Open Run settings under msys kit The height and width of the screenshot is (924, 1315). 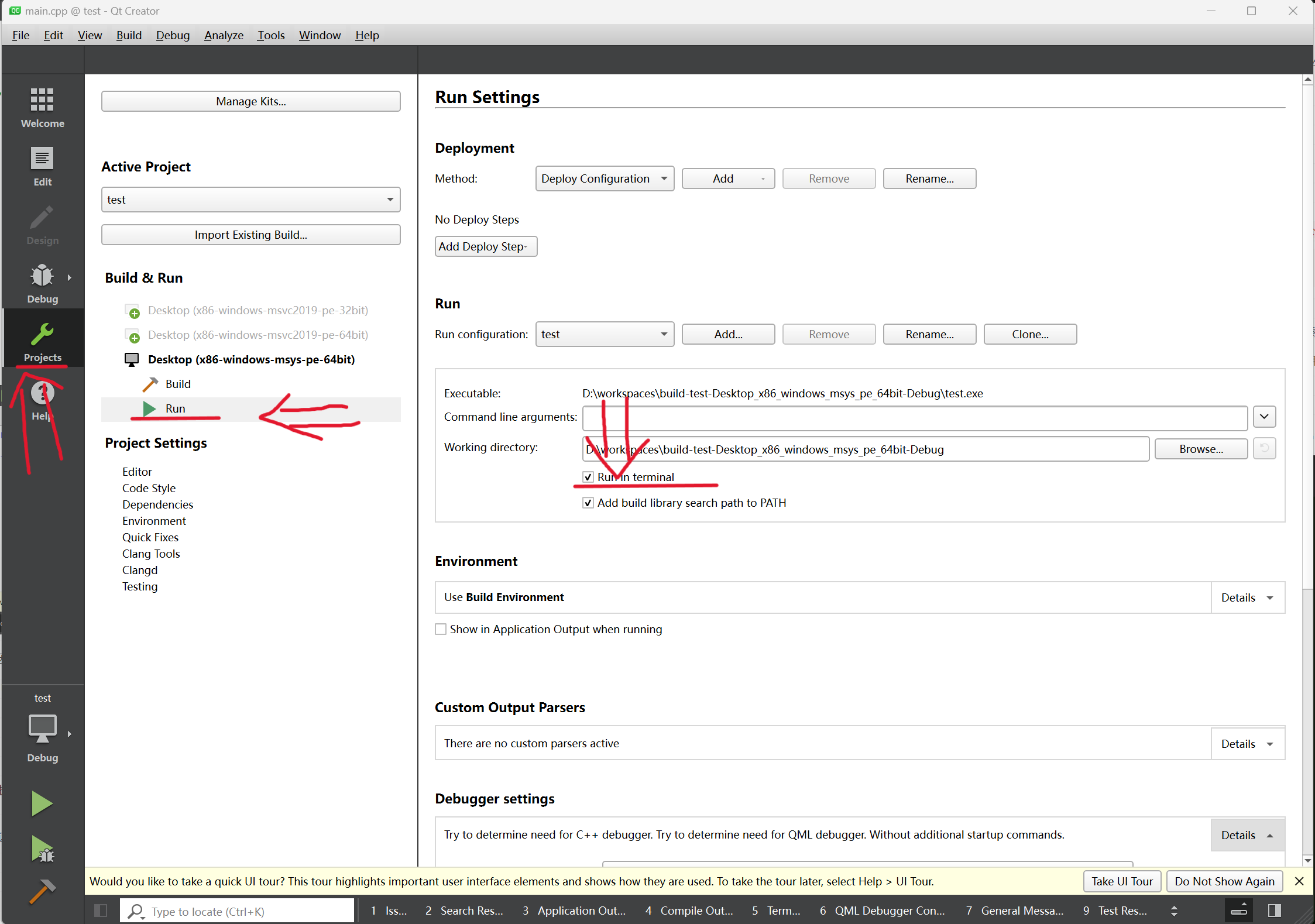point(175,408)
